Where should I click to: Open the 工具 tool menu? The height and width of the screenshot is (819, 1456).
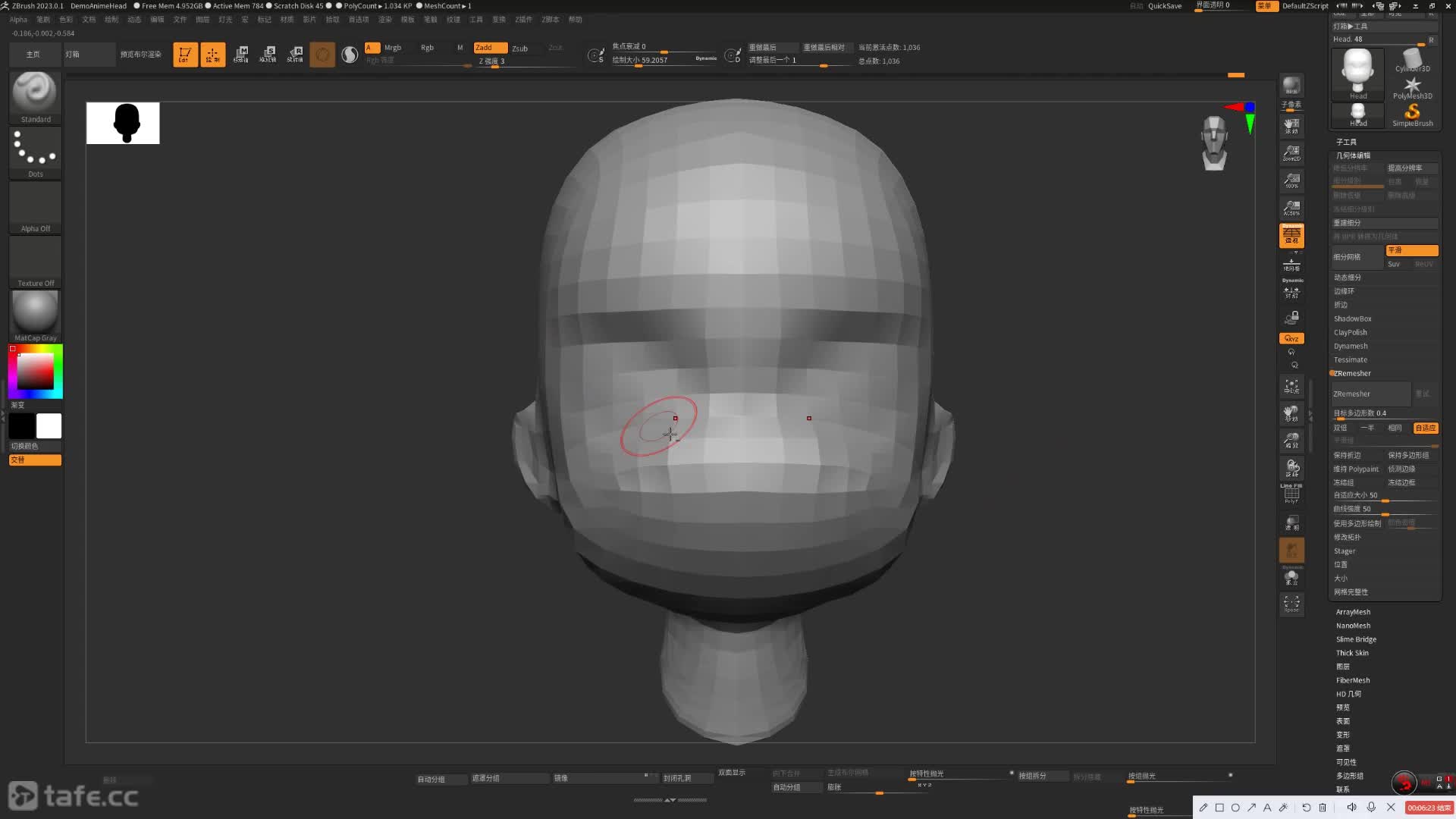pyautogui.click(x=475, y=20)
